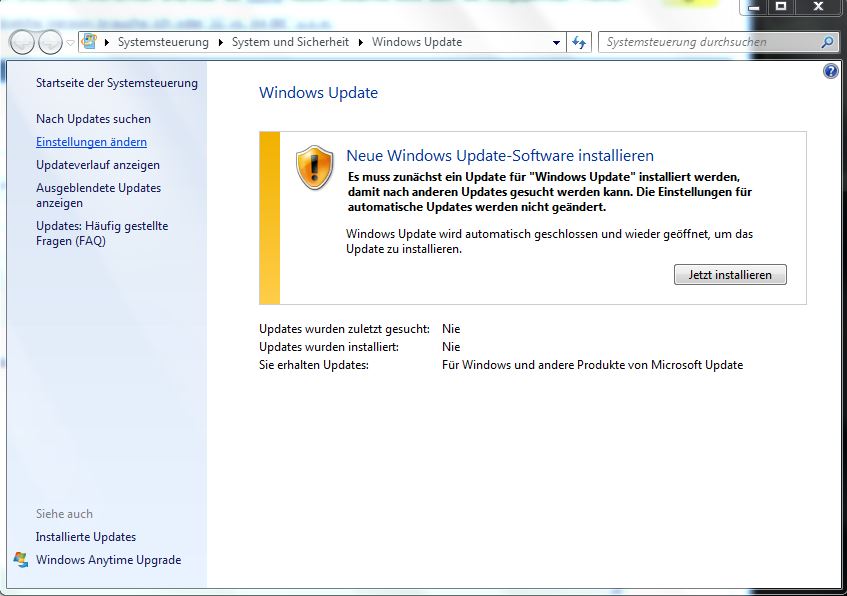Viewport: 847px width, 596px height.
Task: Expand arrow after System und Sicherheit breadcrumb
Action: click(x=360, y=42)
